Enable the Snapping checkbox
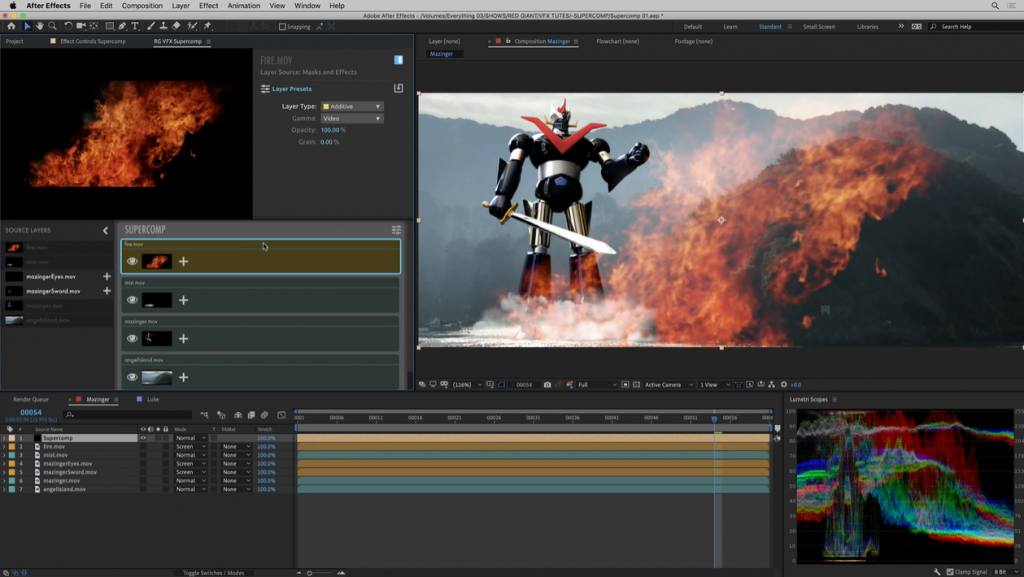This screenshot has width=1024, height=577. (x=282, y=27)
